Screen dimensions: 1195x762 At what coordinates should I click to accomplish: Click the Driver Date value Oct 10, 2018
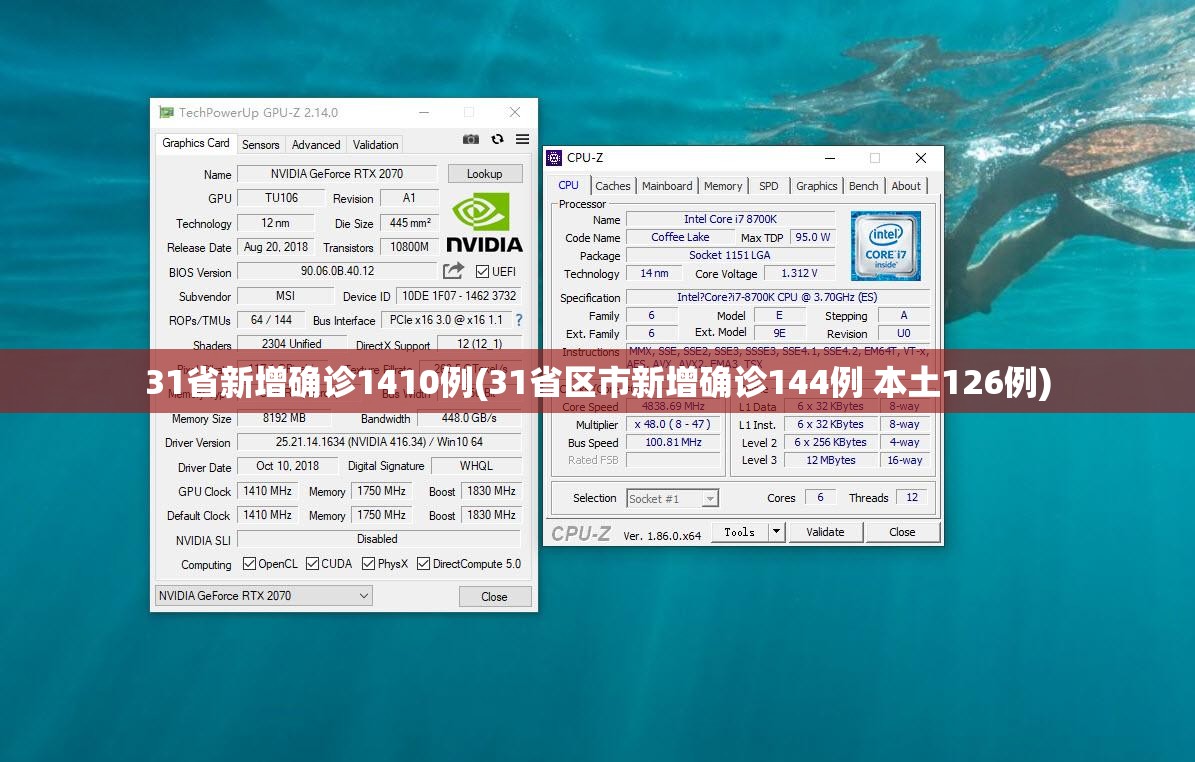287,466
